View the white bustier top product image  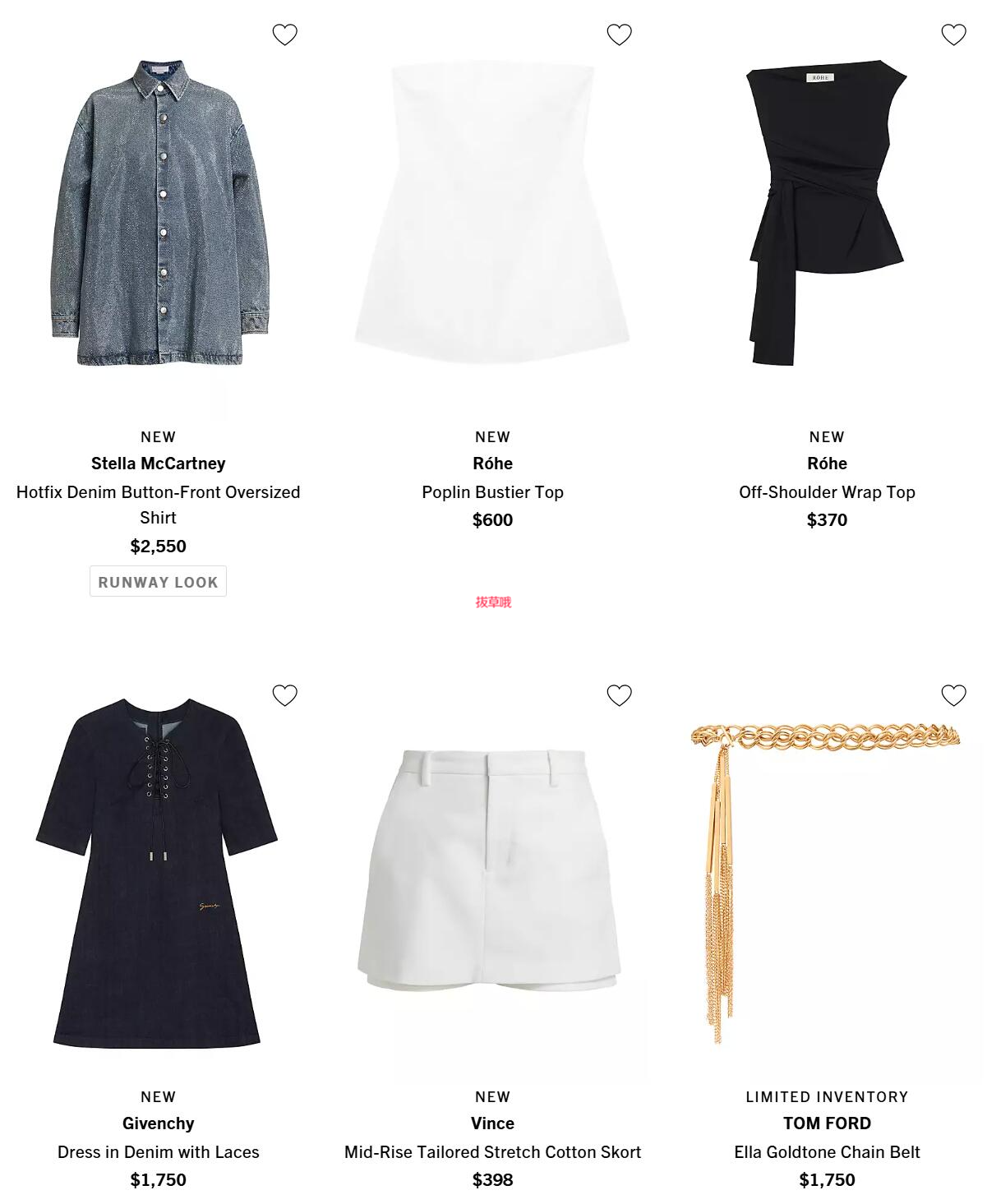pyautogui.click(x=492, y=213)
